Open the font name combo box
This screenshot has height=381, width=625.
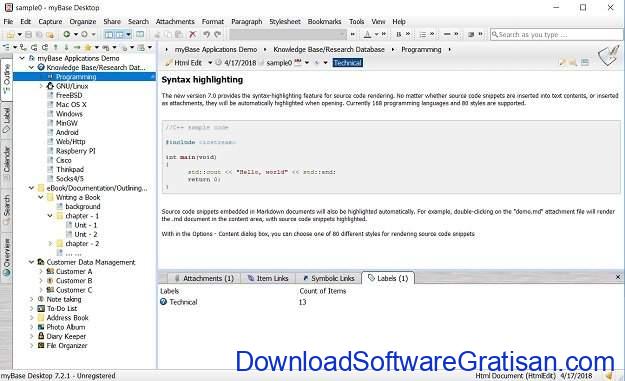(x=288, y=35)
